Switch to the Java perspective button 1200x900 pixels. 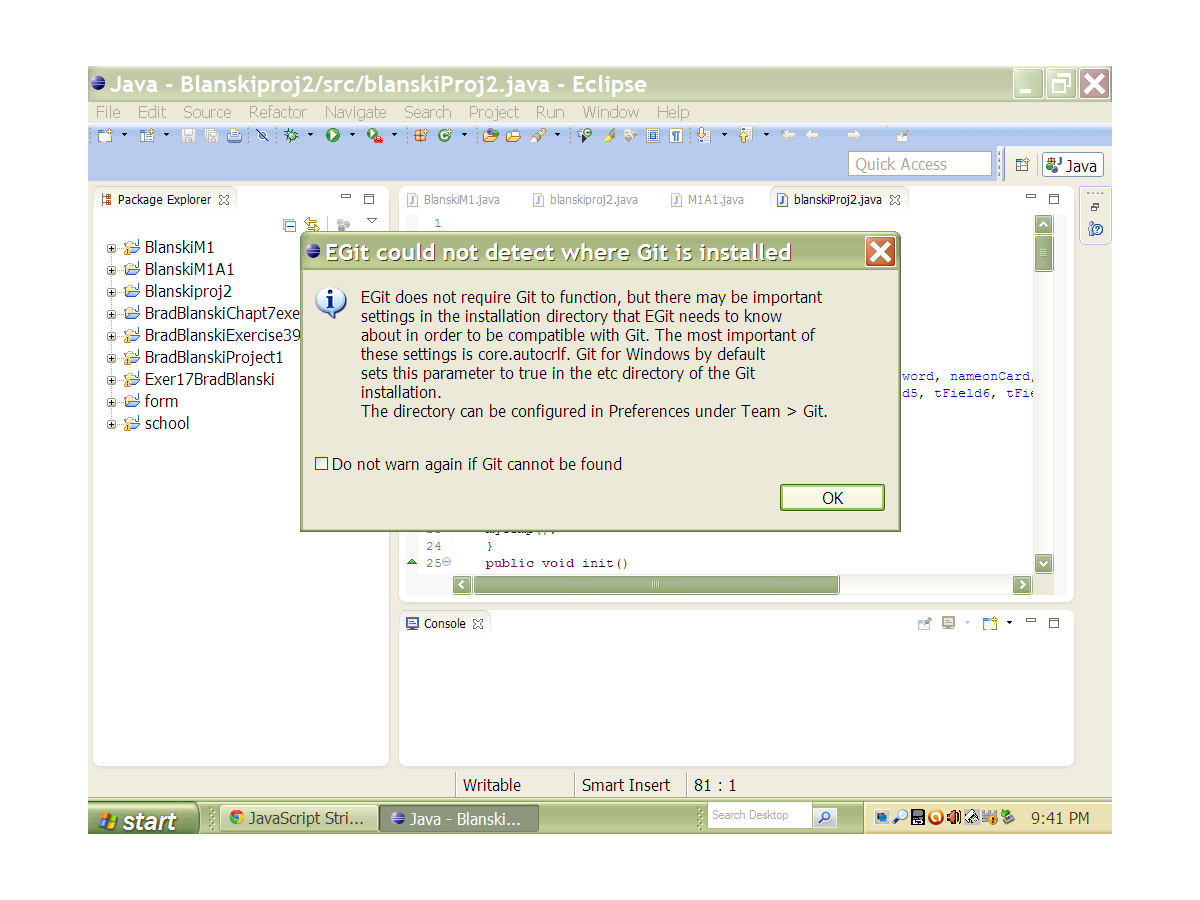click(1072, 165)
